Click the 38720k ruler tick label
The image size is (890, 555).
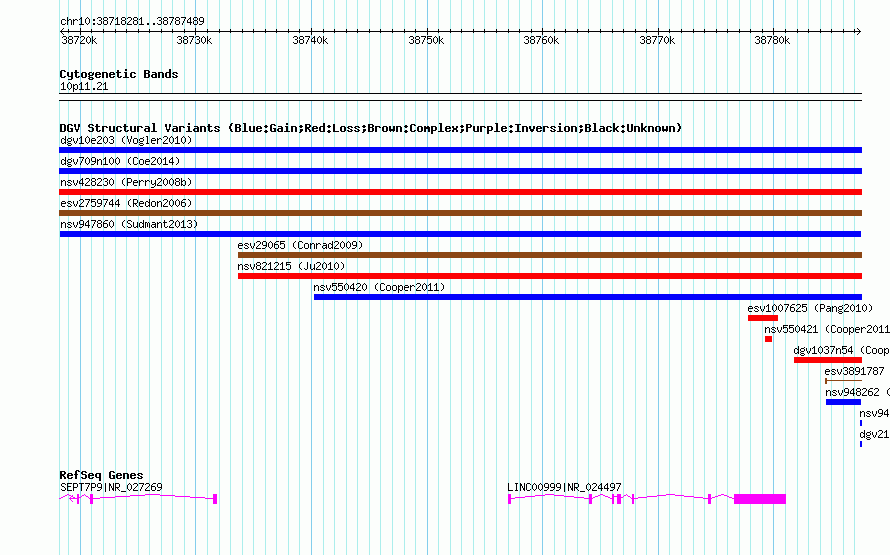point(79,40)
